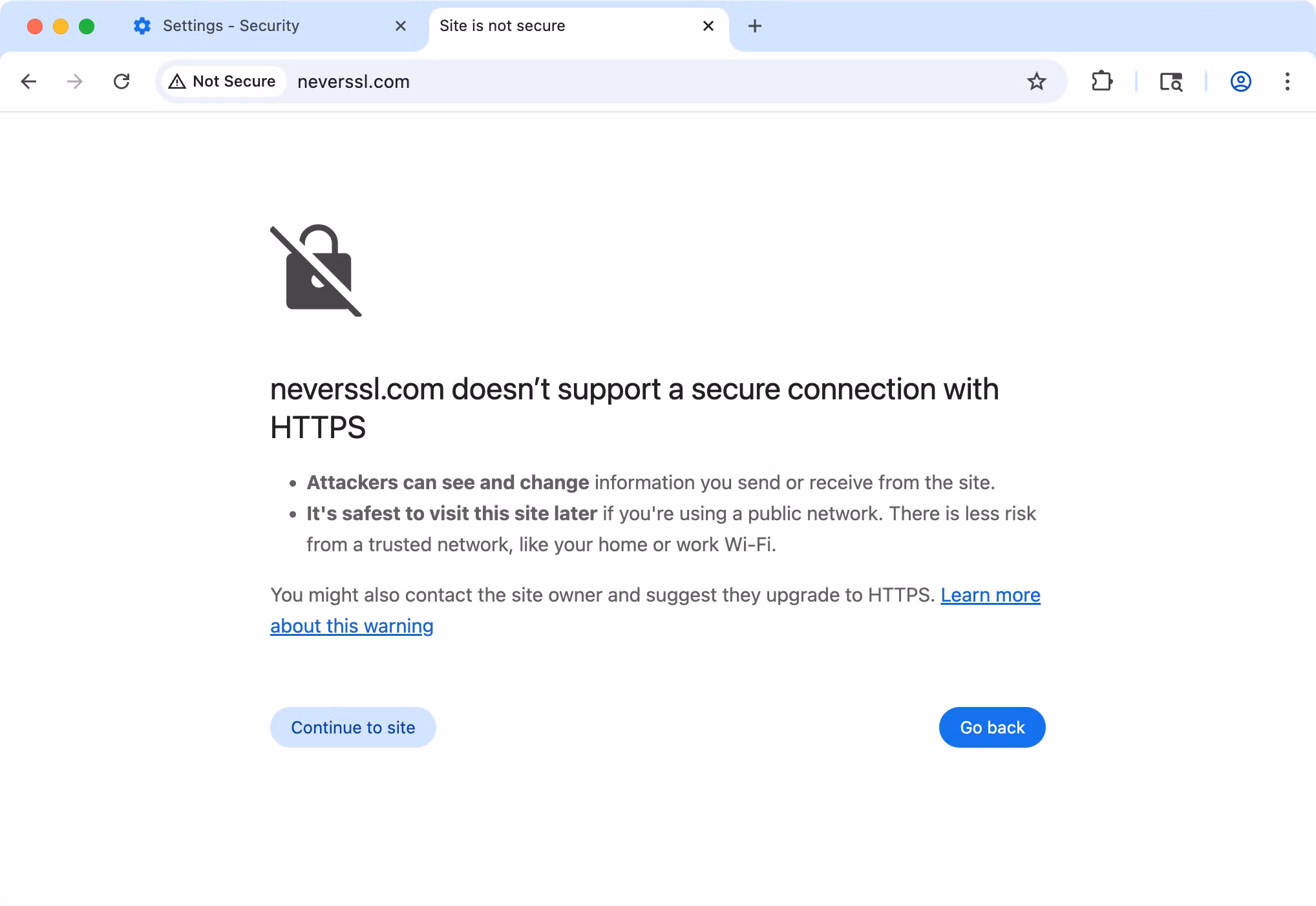Viewport: 1316px width, 906px height.
Task: Open the Not Secure site information chip
Action: pyautogui.click(x=222, y=81)
